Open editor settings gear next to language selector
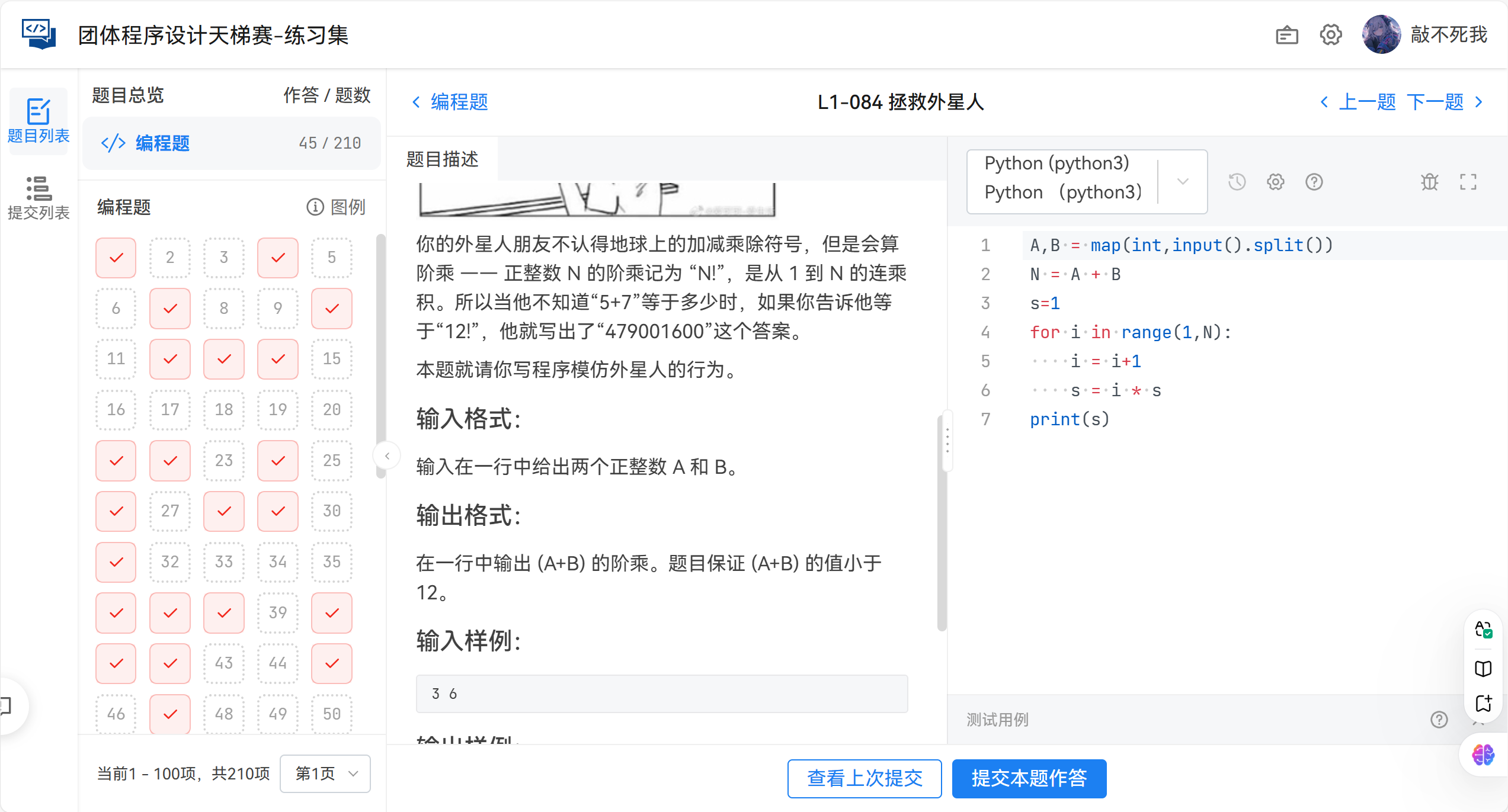The height and width of the screenshot is (812, 1508). coord(1275,182)
